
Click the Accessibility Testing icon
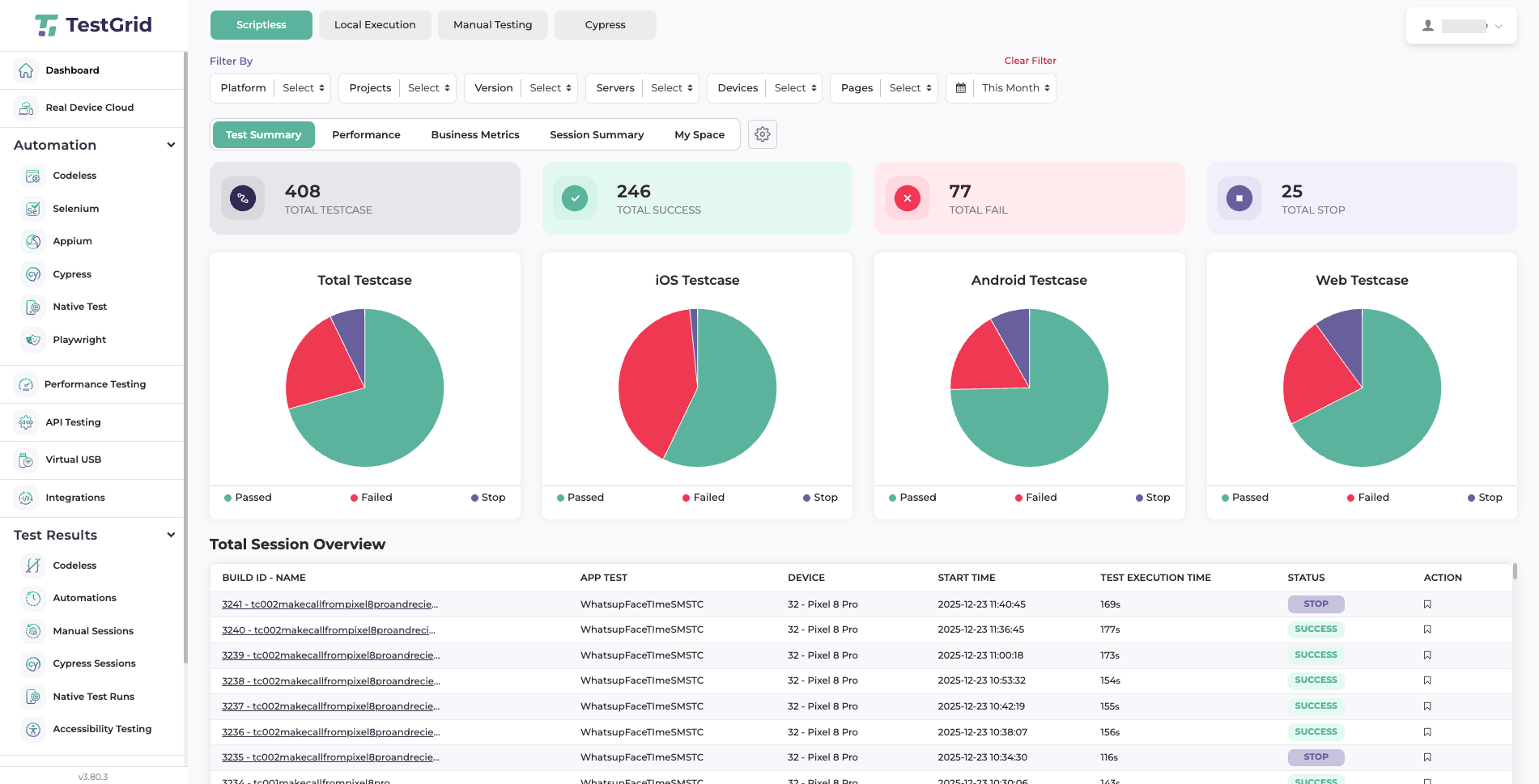(33, 729)
